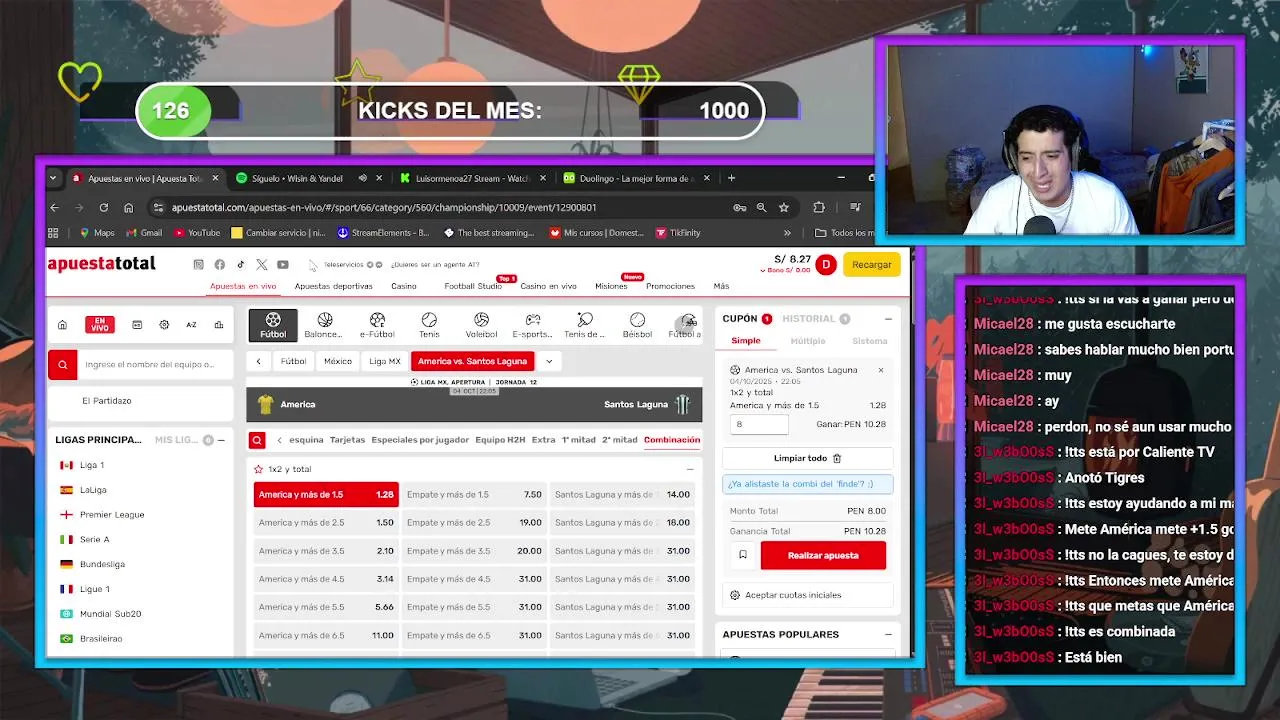Open Premier League in leagues list

point(112,515)
